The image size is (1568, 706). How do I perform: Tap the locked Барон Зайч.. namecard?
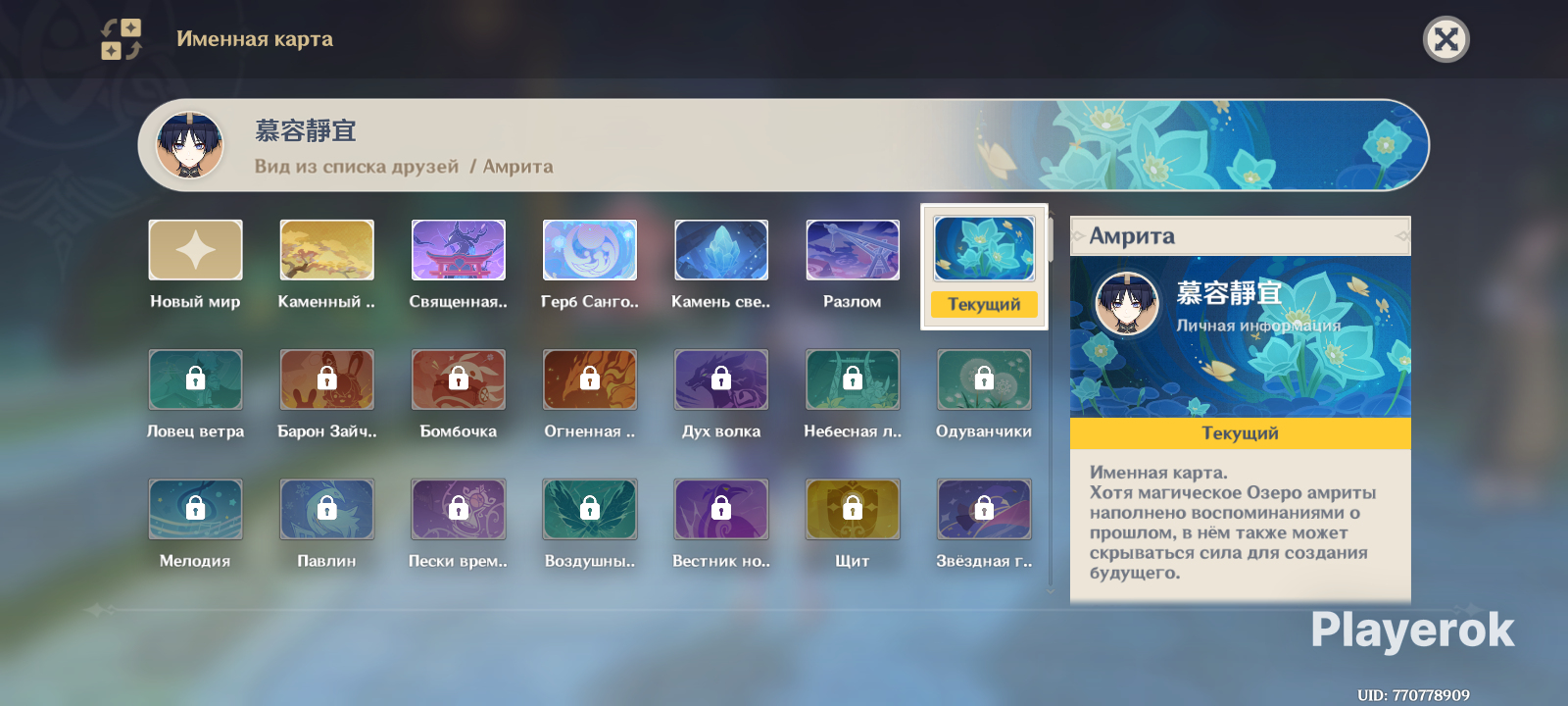tap(326, 379)
